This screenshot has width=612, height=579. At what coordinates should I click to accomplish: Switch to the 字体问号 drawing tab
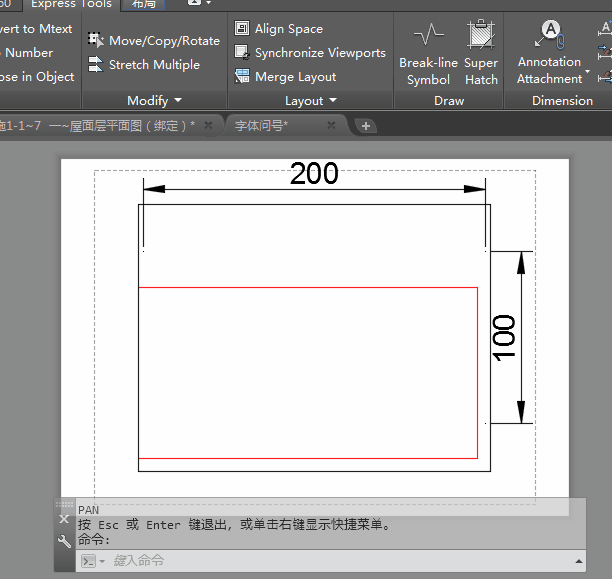pos(261,125)
